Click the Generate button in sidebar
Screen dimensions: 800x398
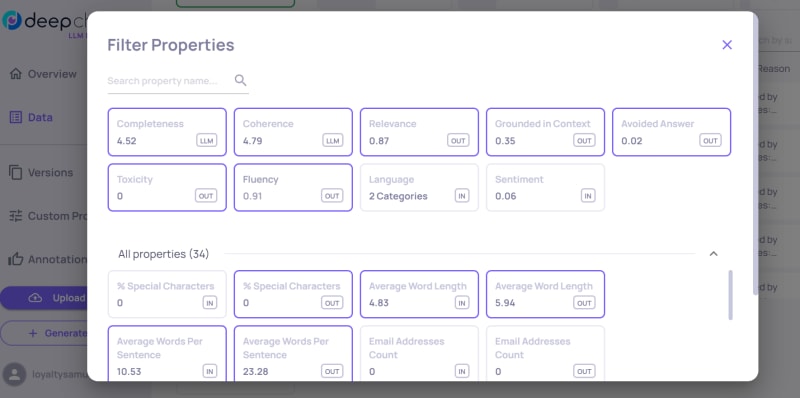coord(44,333)
